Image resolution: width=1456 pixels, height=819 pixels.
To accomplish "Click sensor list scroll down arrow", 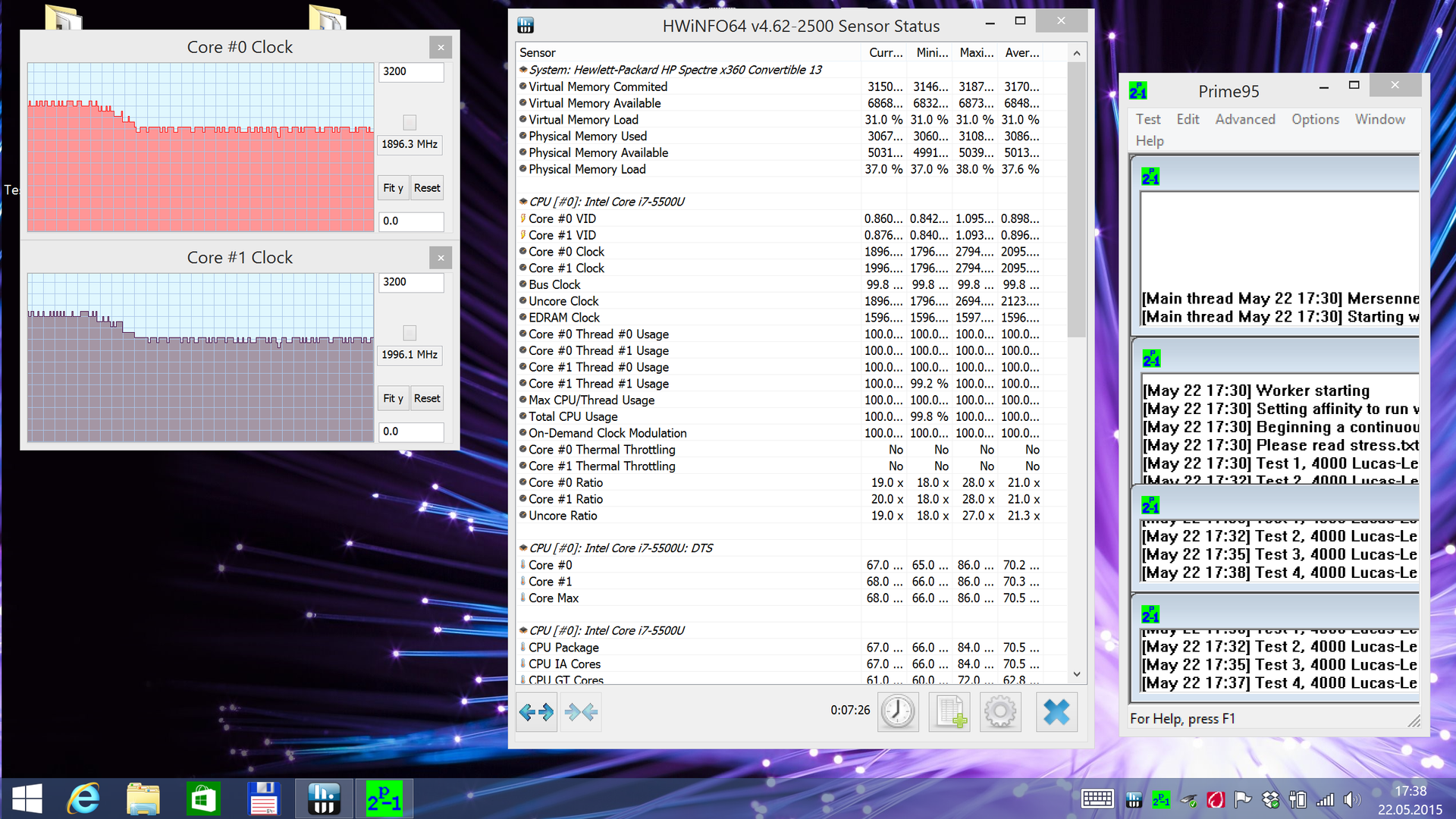I will coord(1076,674).
